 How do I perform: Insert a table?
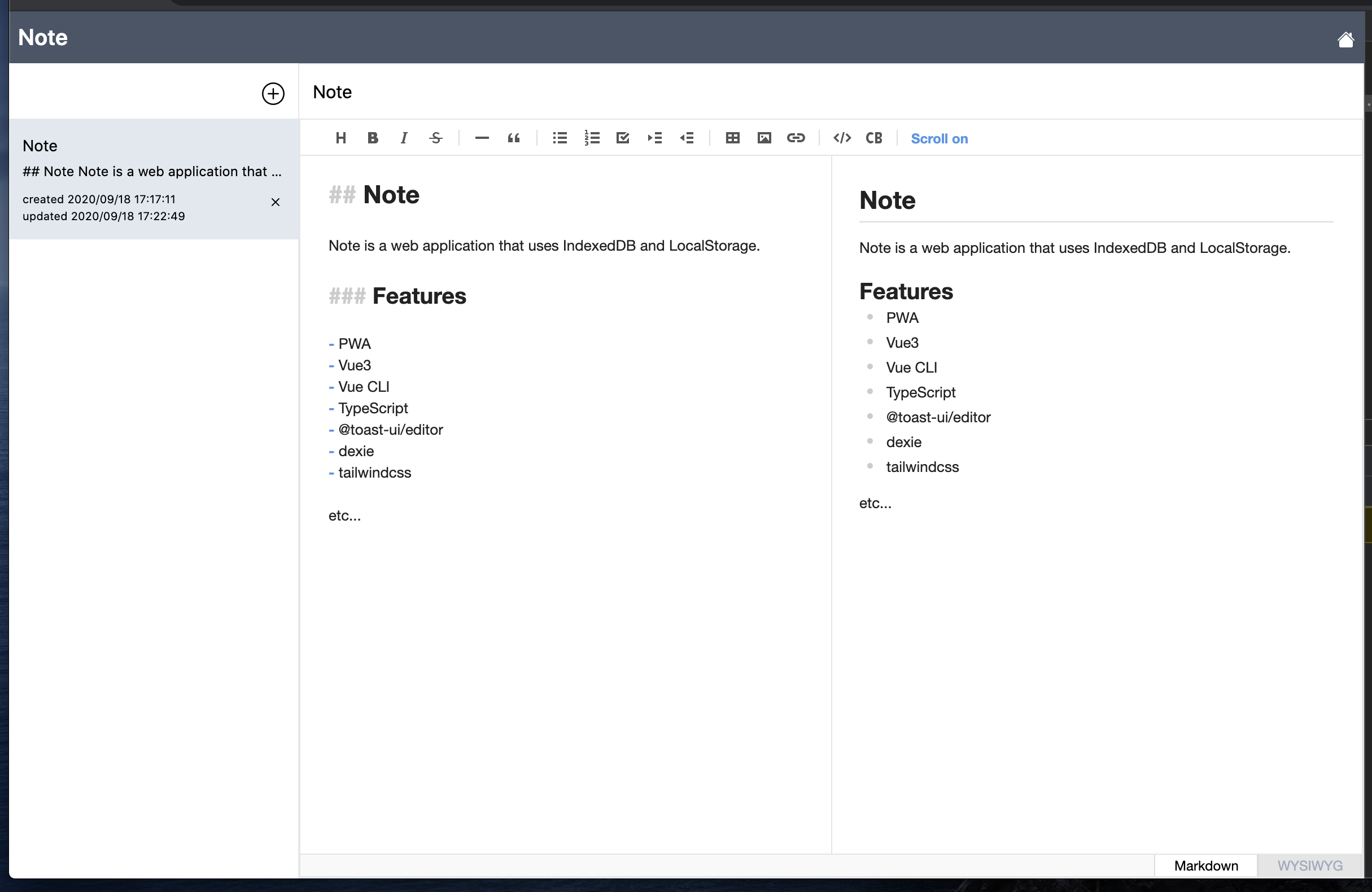(732, 138)
